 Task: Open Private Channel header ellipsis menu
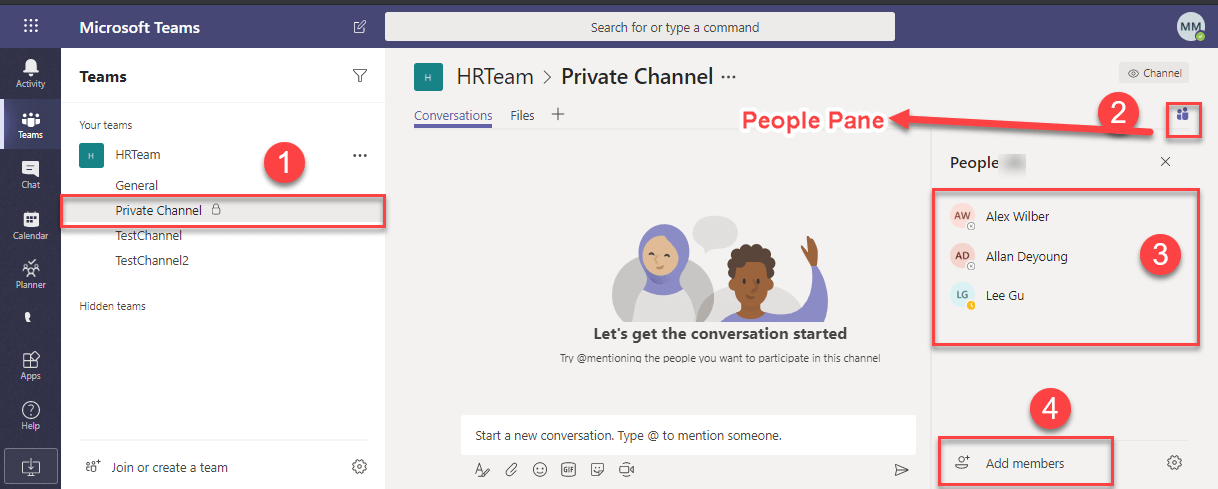(x=728, y=77)
